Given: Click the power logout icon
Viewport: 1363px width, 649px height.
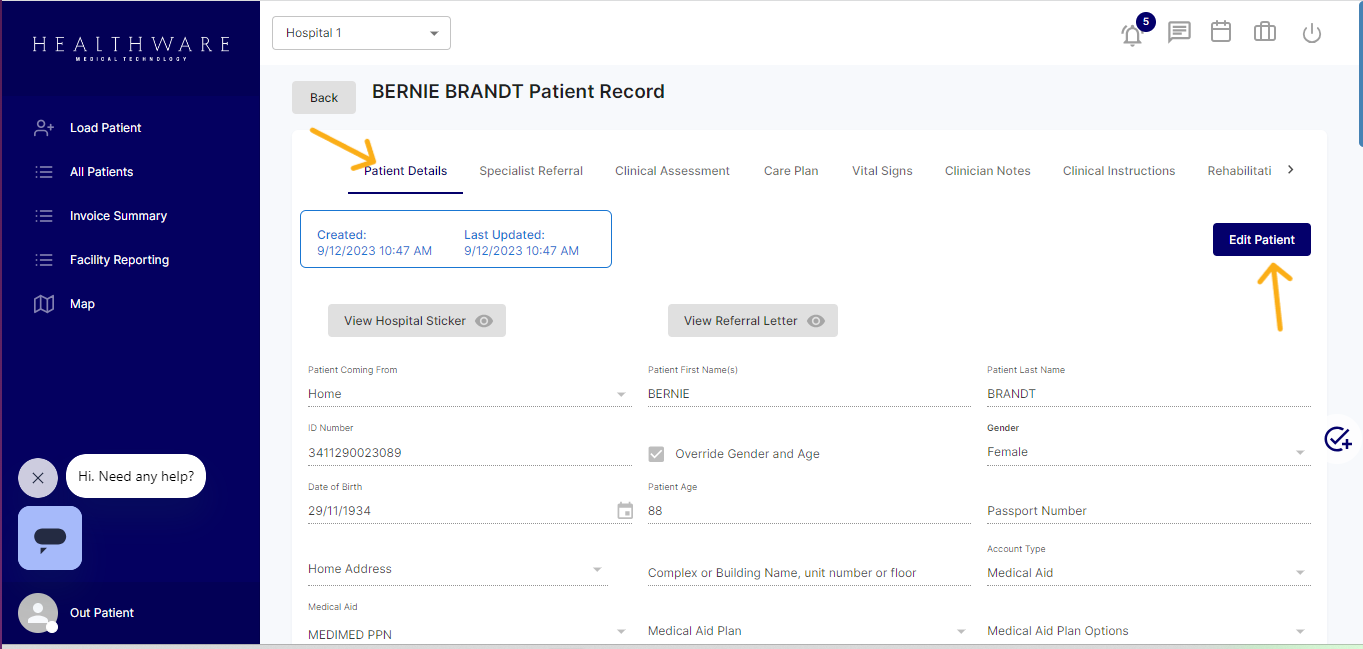Looking at the screenshot, I should point(1312,33).
